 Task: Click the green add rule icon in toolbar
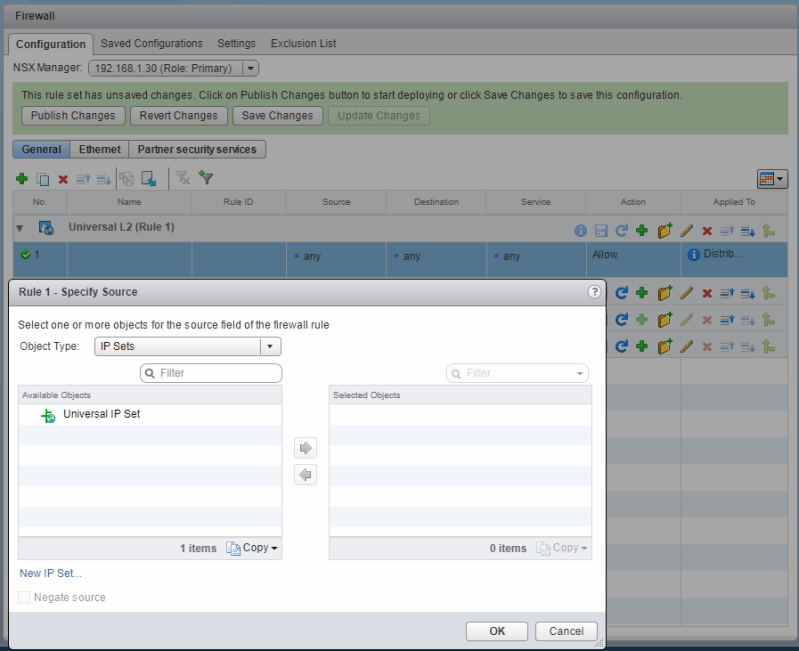point(22,179)
